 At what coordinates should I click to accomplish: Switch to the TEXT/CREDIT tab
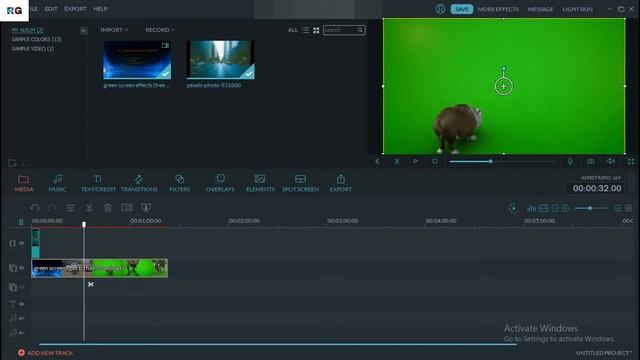click(x=98, y=183)
